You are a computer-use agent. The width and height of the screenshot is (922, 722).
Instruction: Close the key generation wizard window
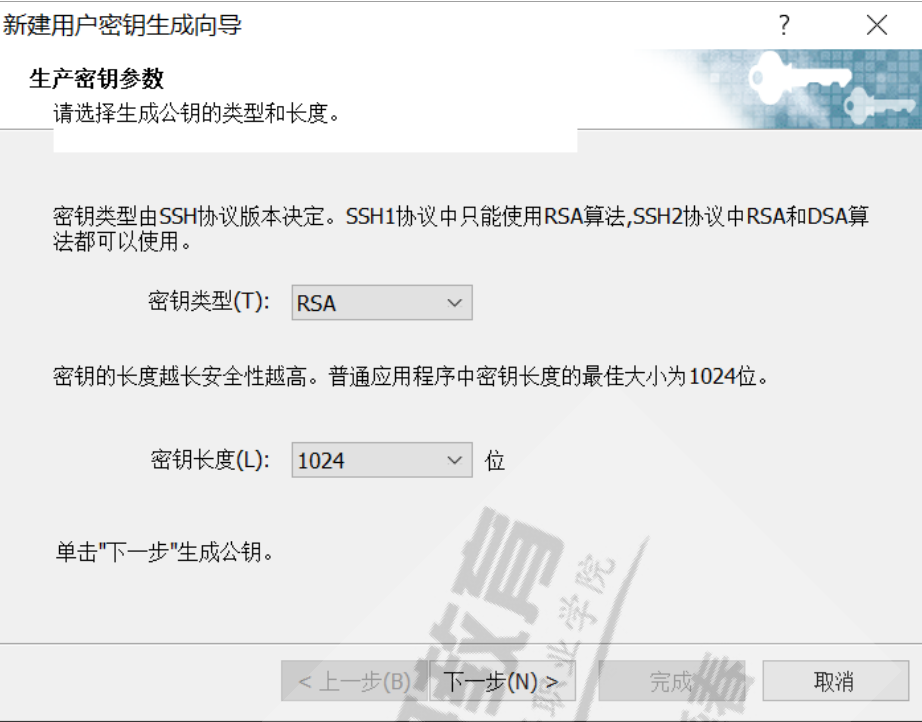(877, 25)
